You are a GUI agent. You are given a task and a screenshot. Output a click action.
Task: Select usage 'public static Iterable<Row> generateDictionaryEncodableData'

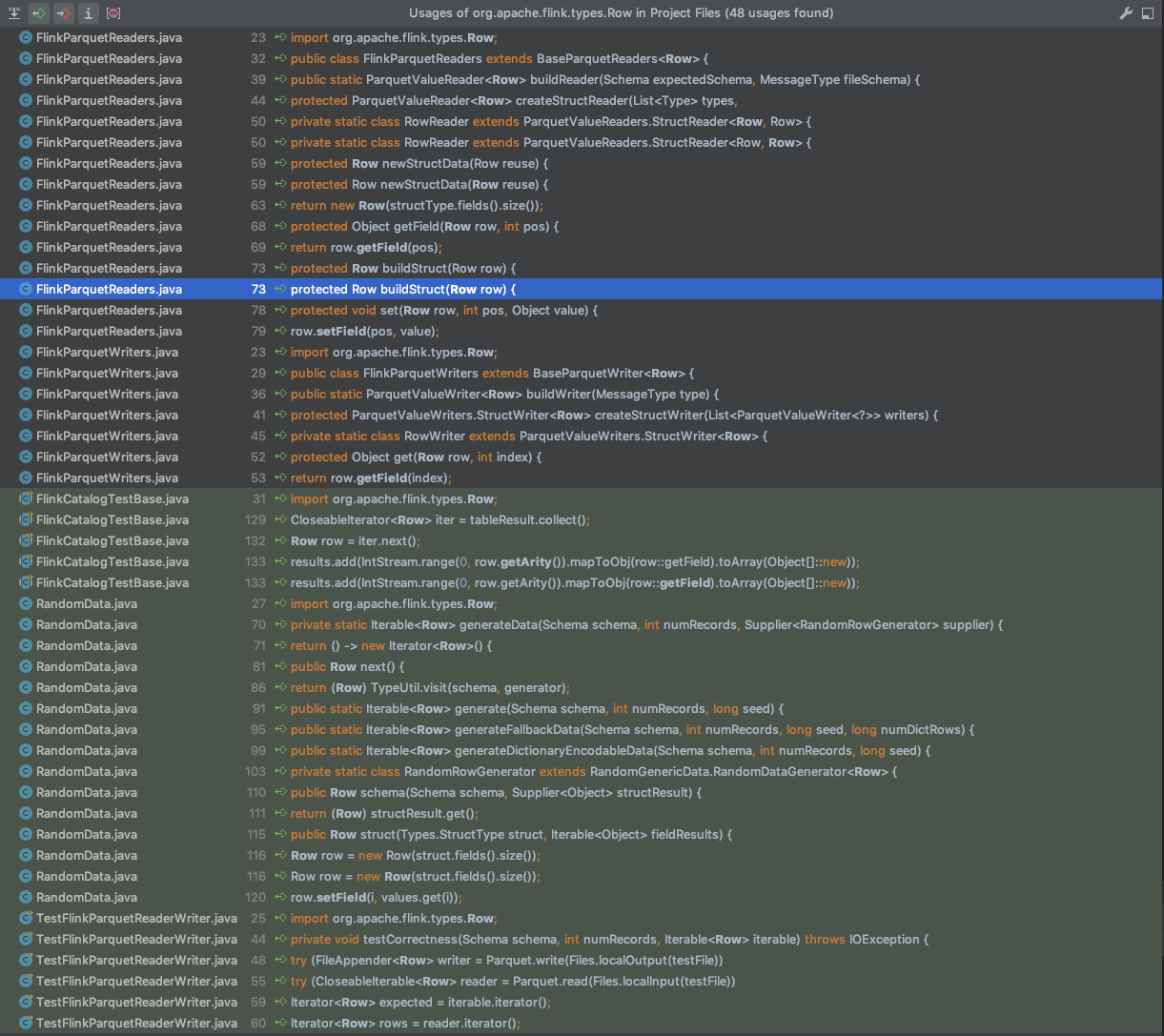(x=610, y=751)
